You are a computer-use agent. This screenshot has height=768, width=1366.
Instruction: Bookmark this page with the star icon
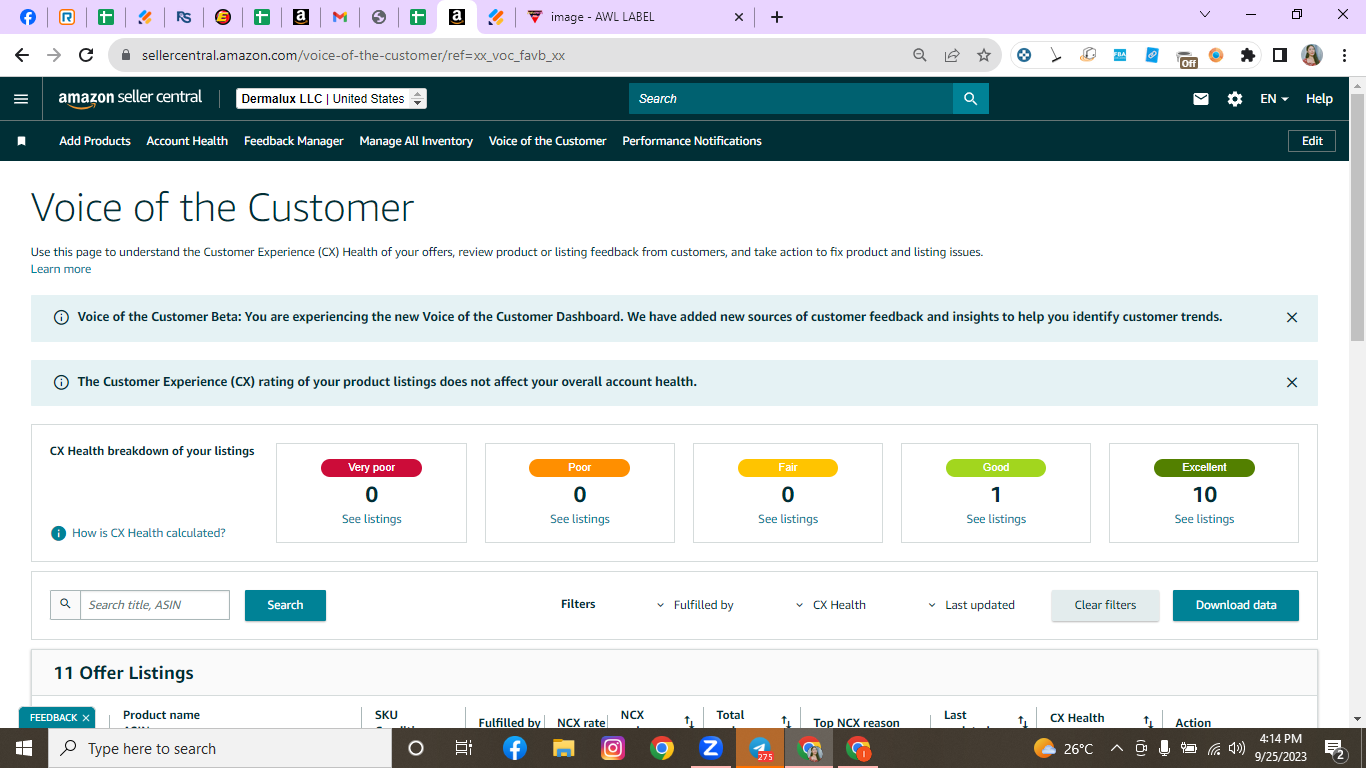984,56
